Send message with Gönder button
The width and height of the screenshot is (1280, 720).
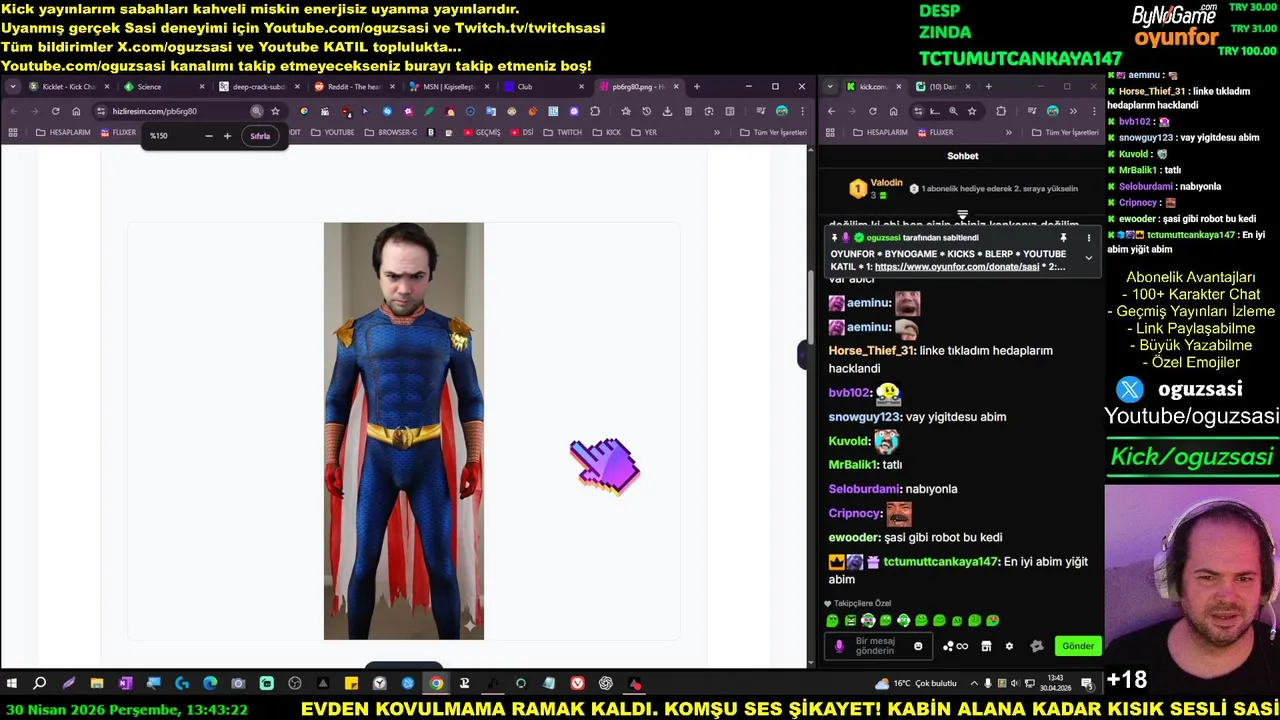point(1078,646)
